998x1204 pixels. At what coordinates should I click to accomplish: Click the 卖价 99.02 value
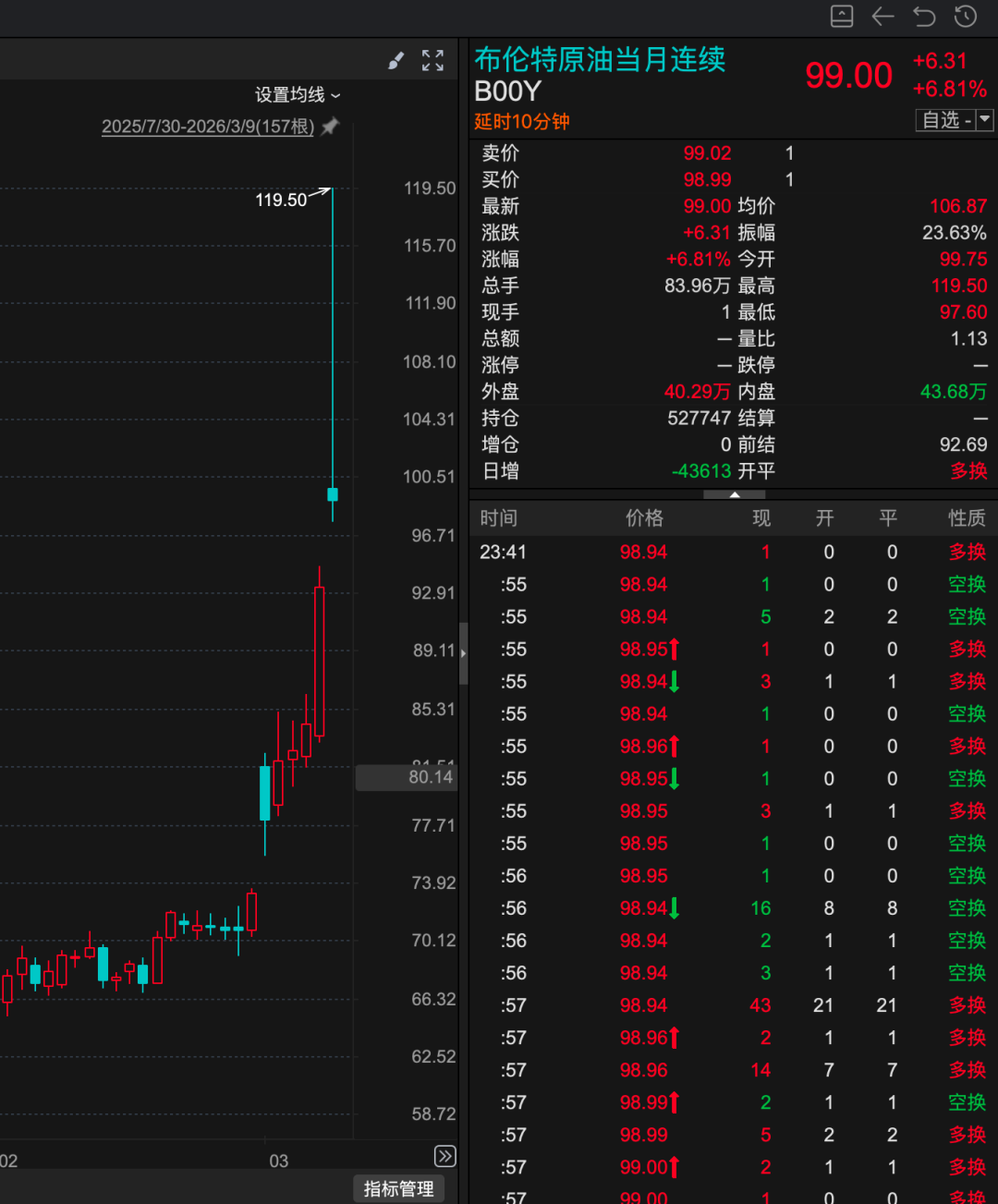(x=707, y=153)
